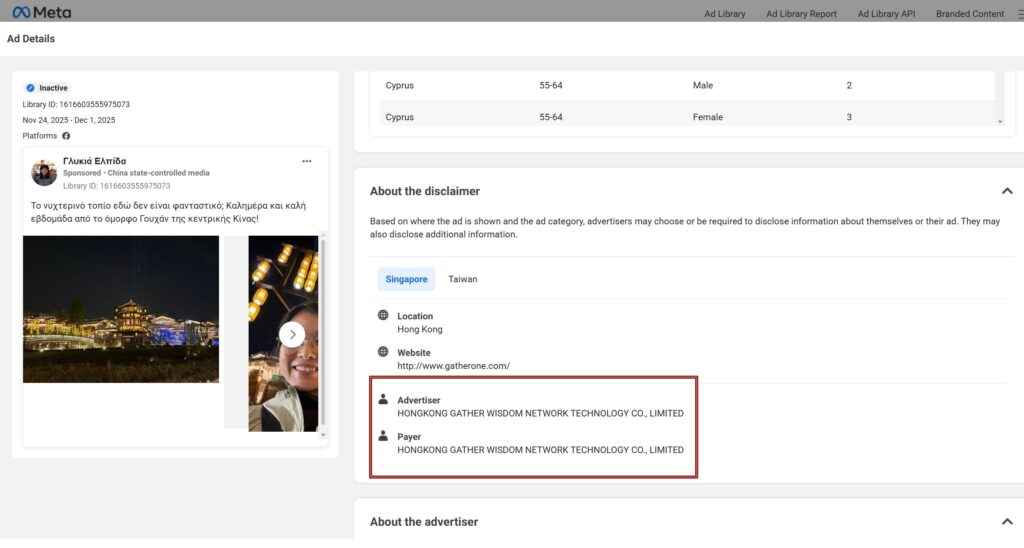Go to the Ad Library API page

pyautogui.click(x=886, y=14)
